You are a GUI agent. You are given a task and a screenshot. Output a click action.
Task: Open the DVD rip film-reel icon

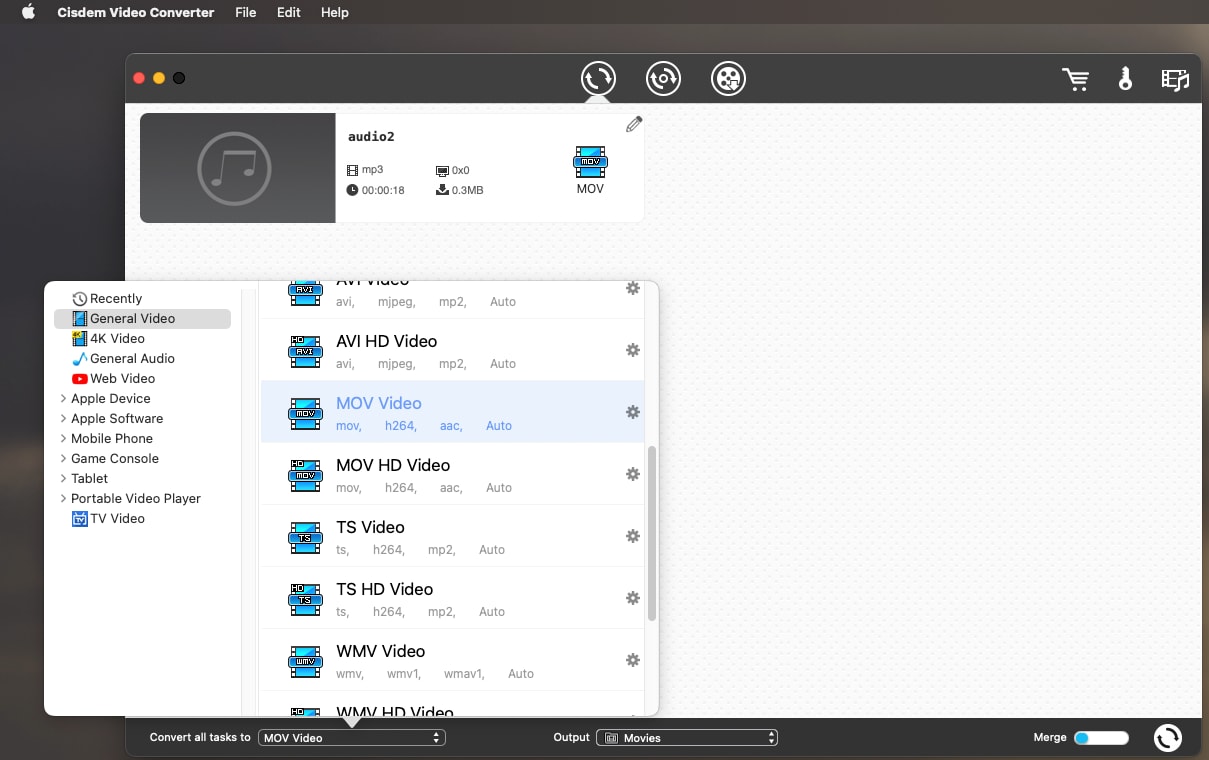coord(728,78)
